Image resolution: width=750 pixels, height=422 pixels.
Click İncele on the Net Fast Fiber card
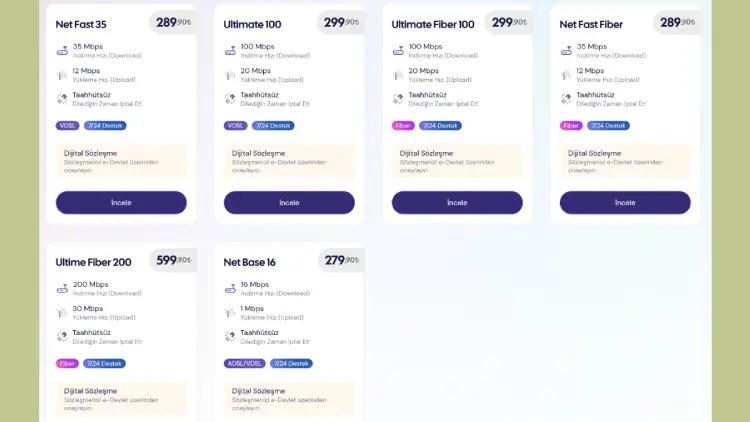click(625, 202)
